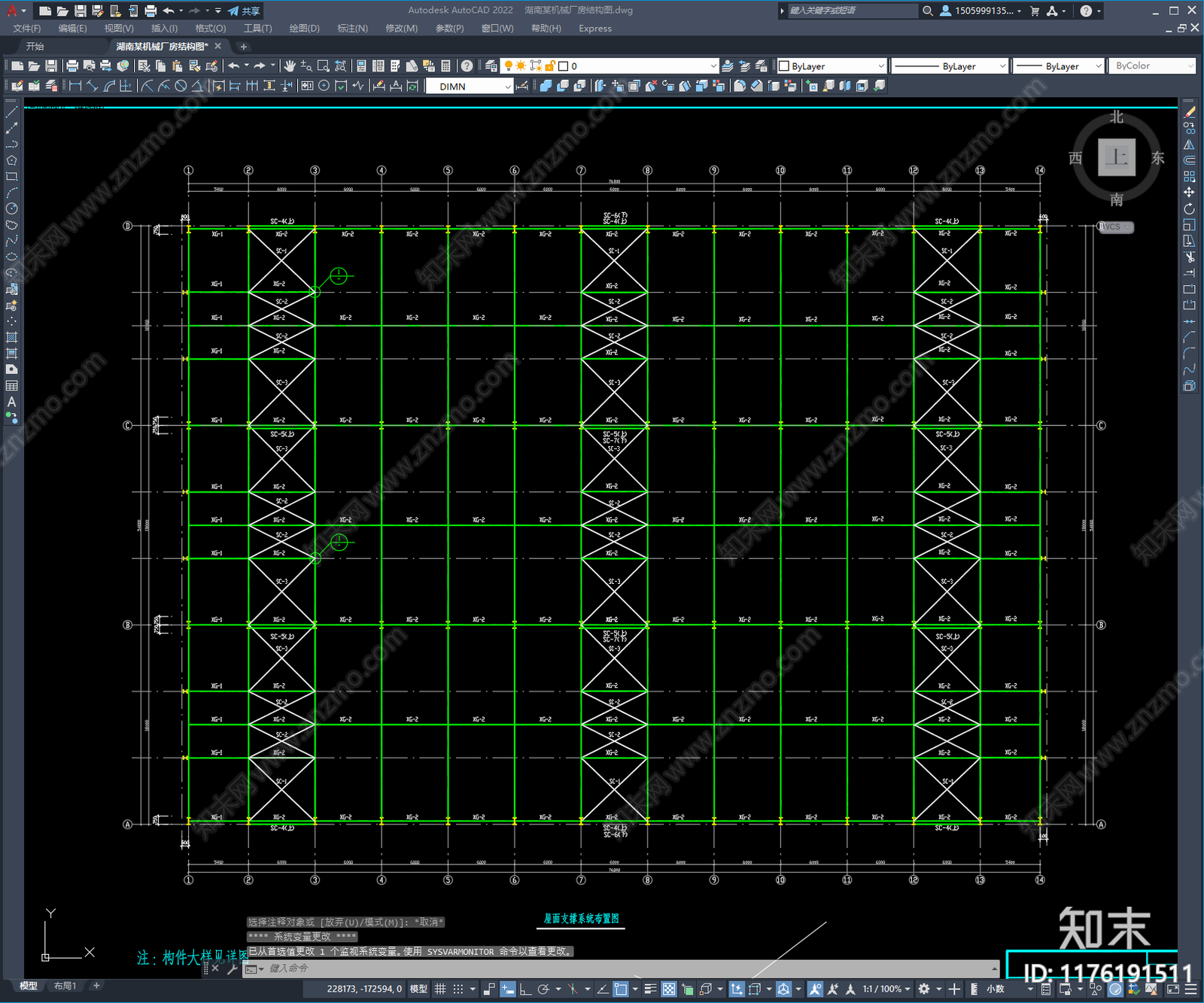The image size is (1204, 1003).
Task: Select the Erase tool in modify toolbar
Action: pyautogui.click(x=1189, y=112)
